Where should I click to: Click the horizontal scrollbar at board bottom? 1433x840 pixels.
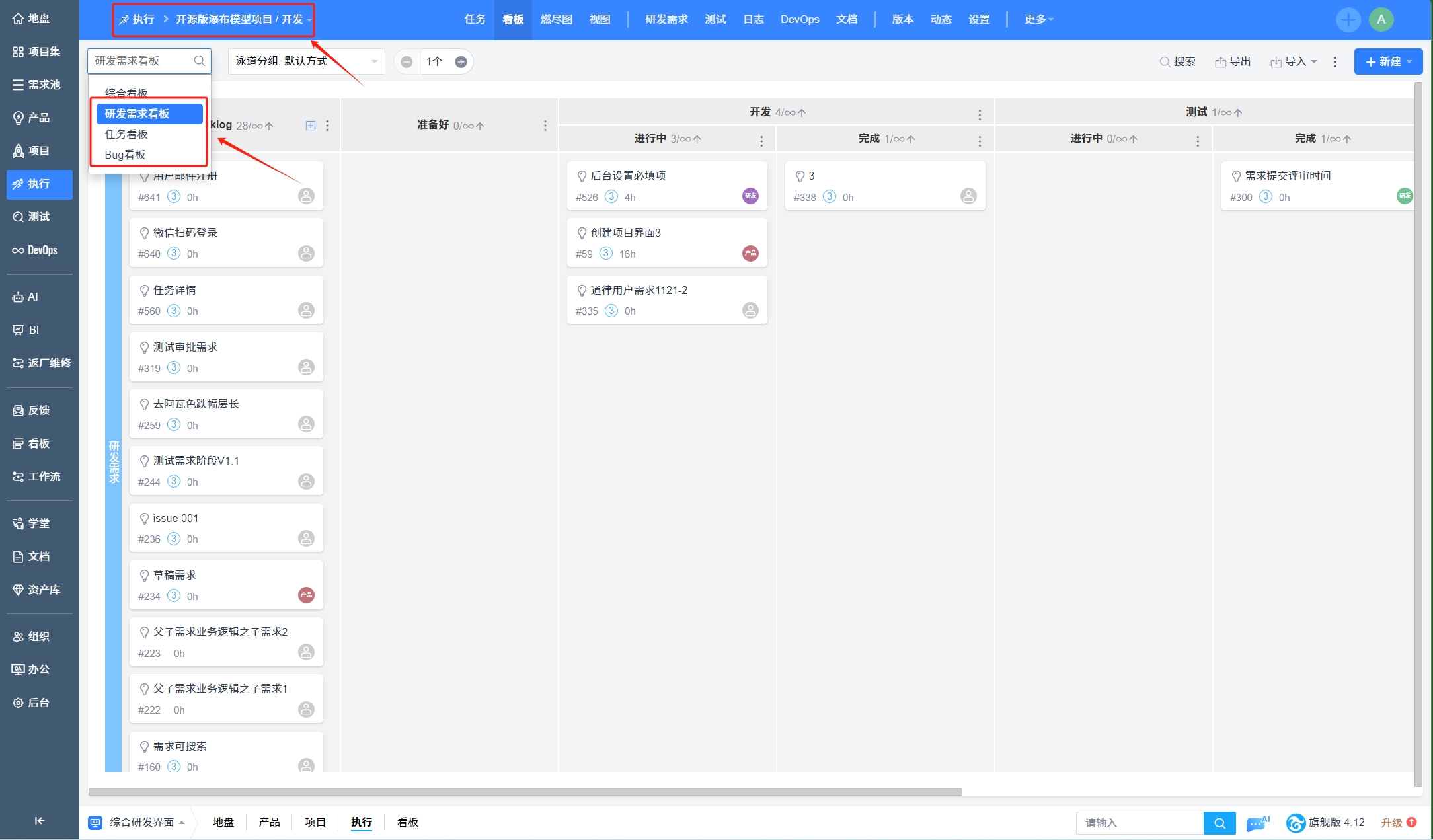(525, 791)
